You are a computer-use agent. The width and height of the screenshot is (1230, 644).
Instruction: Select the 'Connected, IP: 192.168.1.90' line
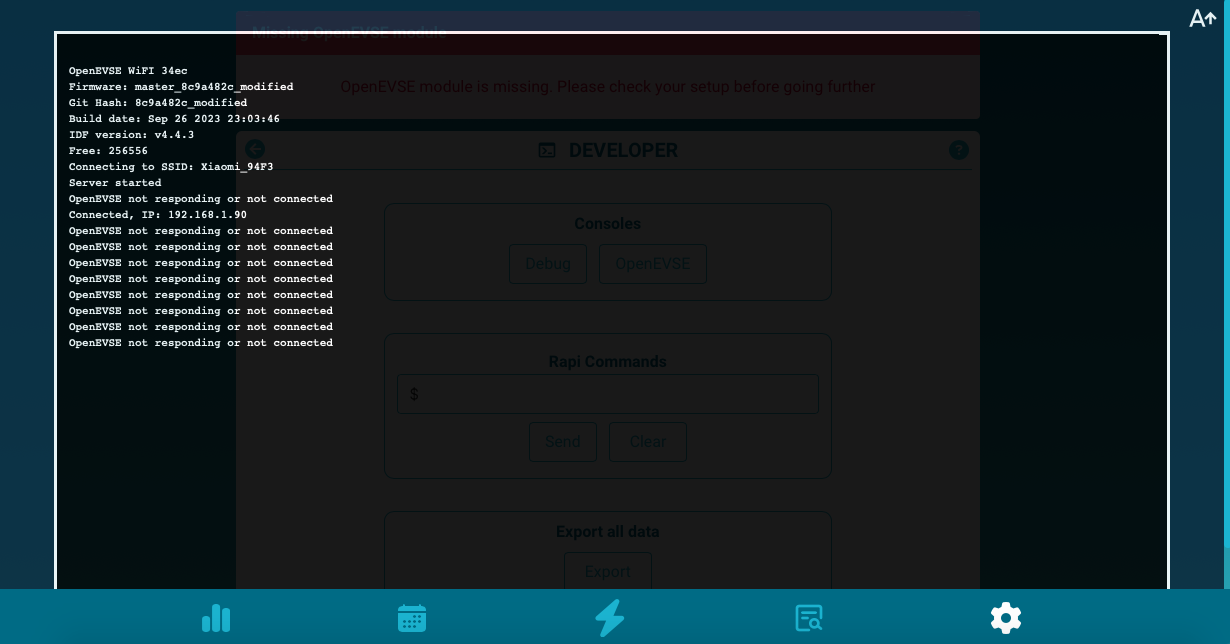(158, 215)
